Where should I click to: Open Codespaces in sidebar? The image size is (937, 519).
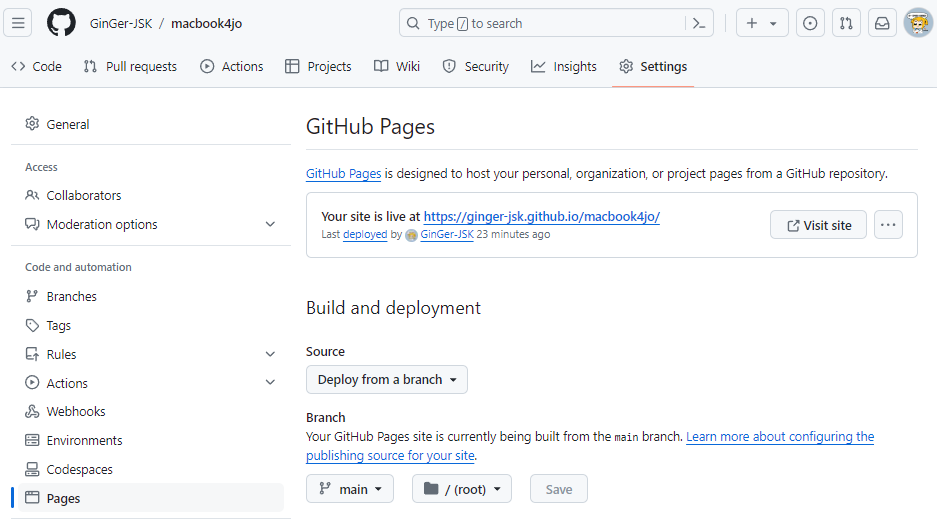tap(151, 469)
